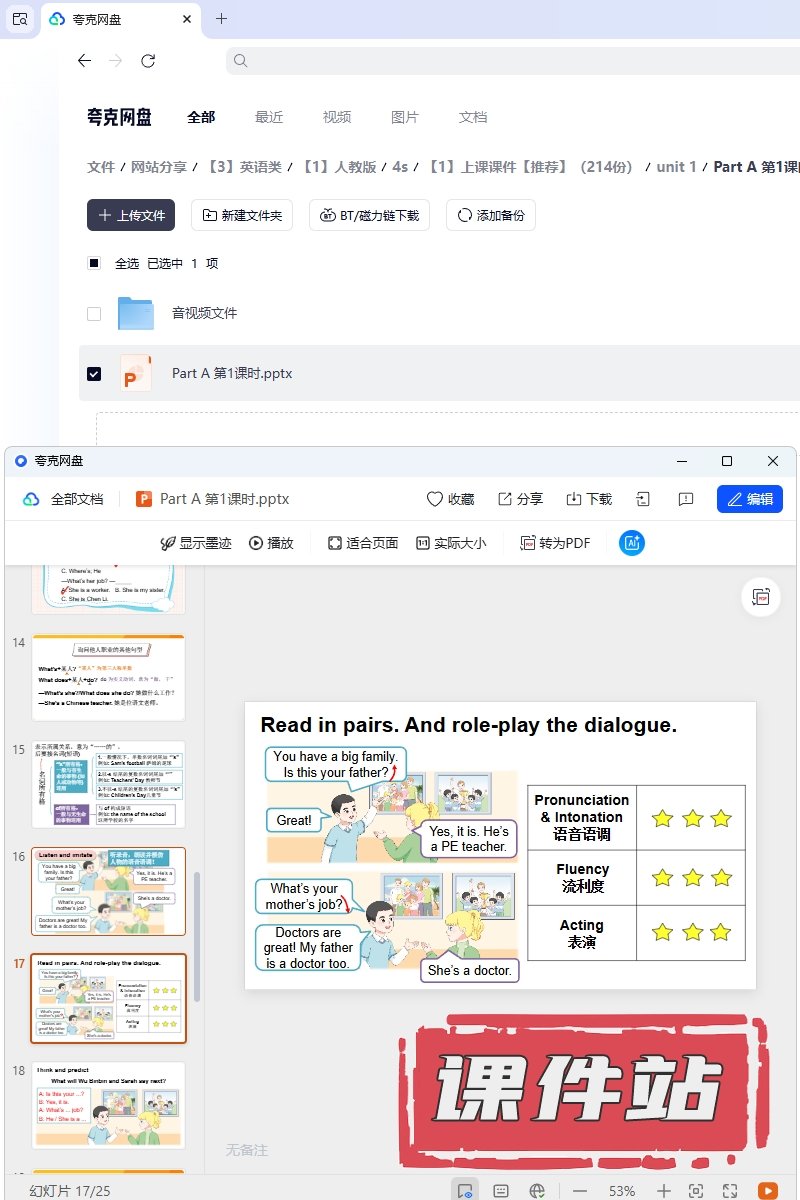Screen dimensions: 800x1200
Task: Switch to the 视频 tab
Action: (x=337, y=117)
